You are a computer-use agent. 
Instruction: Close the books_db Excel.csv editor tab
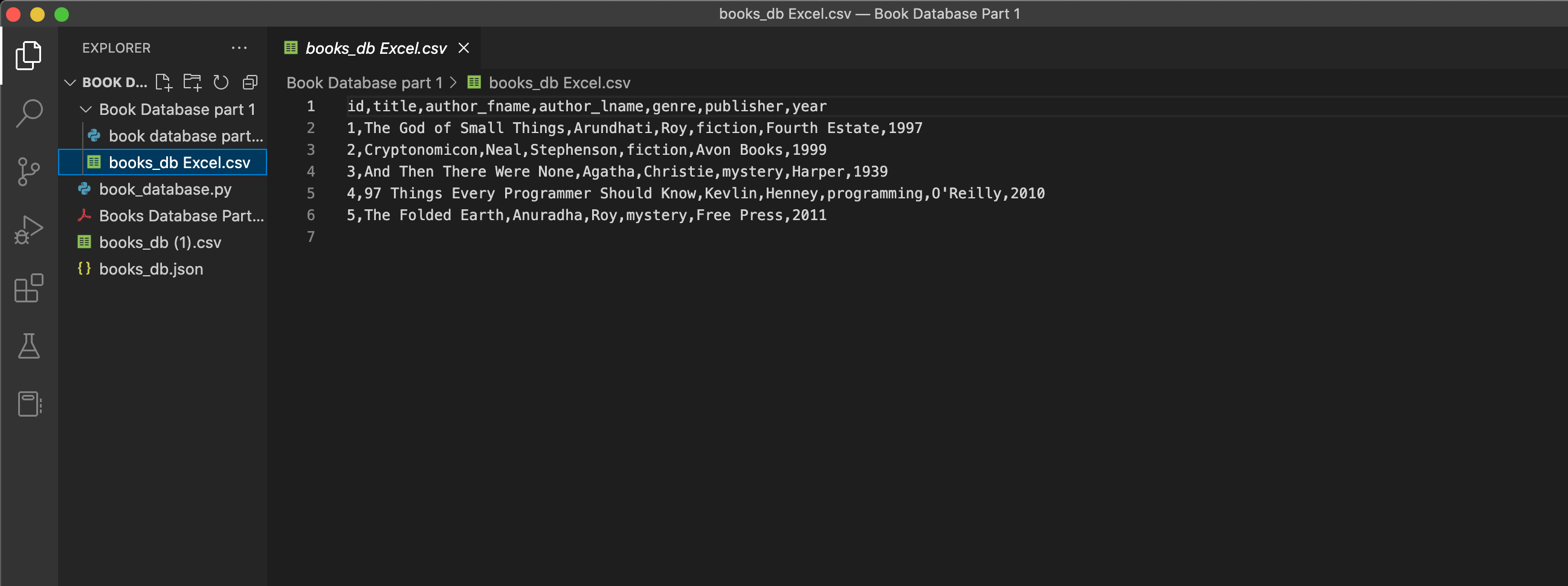point(464,48)
